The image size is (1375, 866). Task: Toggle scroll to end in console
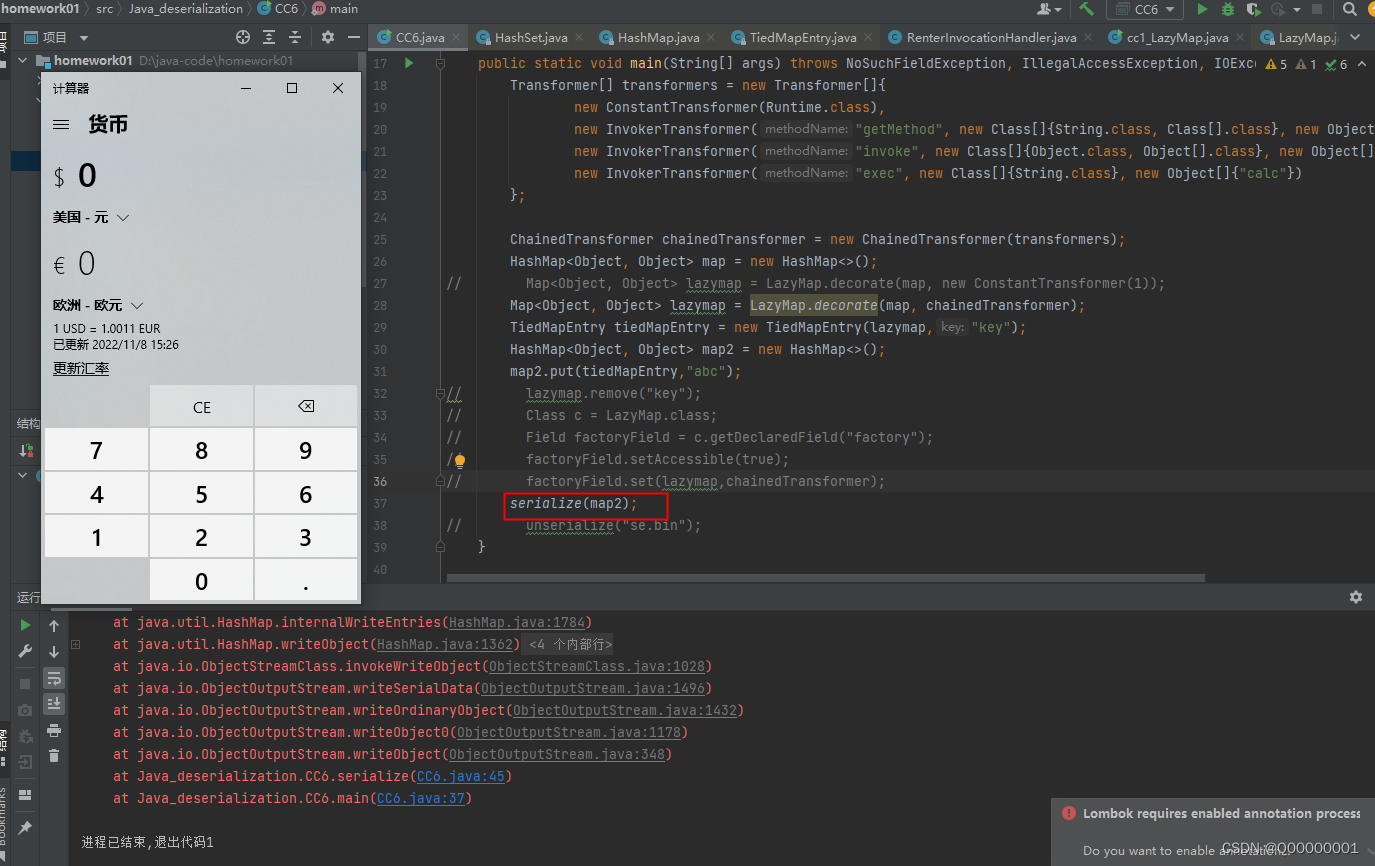(x=54, y=704)
